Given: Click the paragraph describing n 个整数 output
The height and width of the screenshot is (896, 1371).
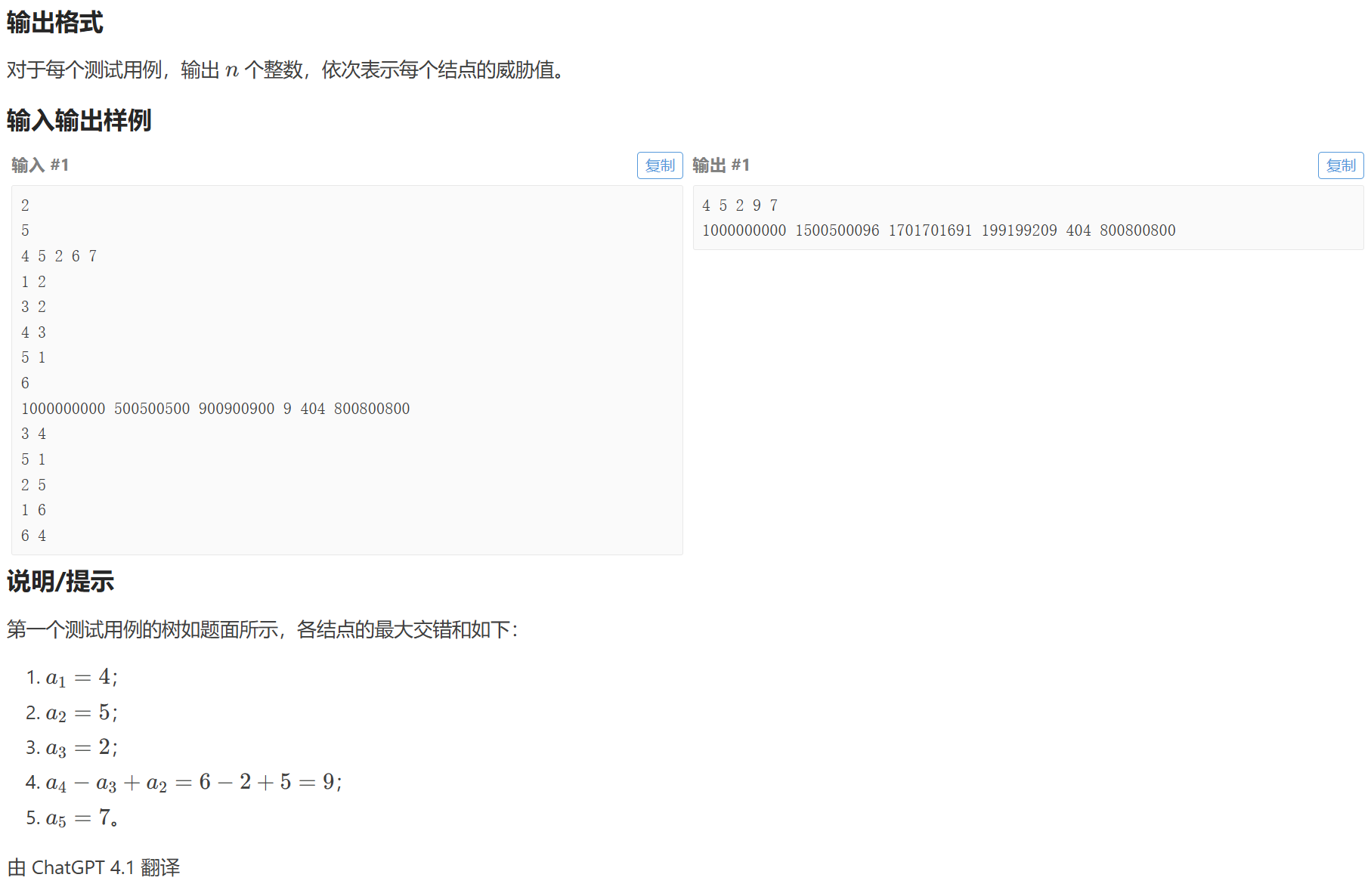Looking at the screenshot, I should pos(283,71).
